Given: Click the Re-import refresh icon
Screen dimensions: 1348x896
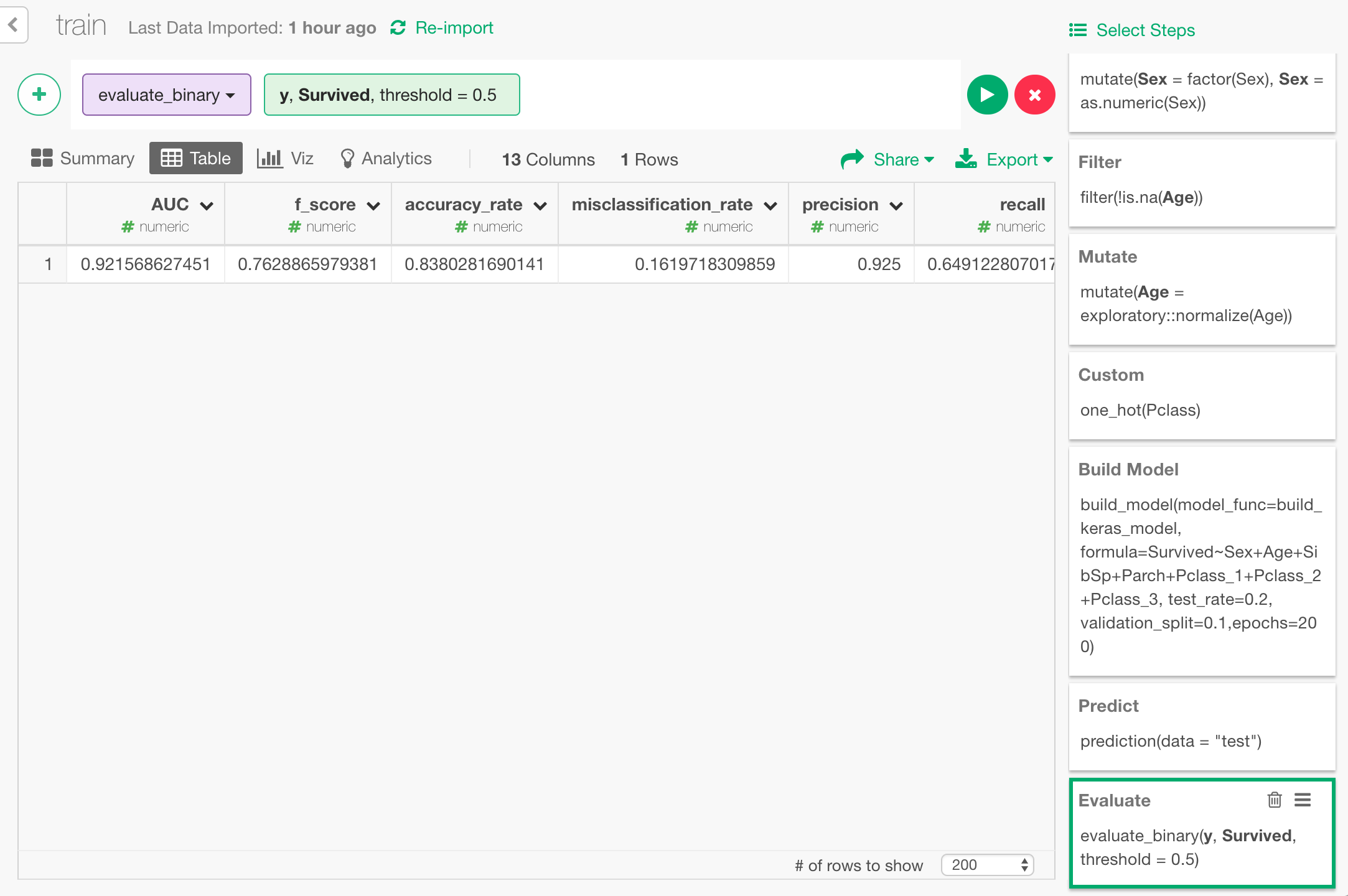Looking at the screenshot, I should pyautogui.click(x=398, y=28).
